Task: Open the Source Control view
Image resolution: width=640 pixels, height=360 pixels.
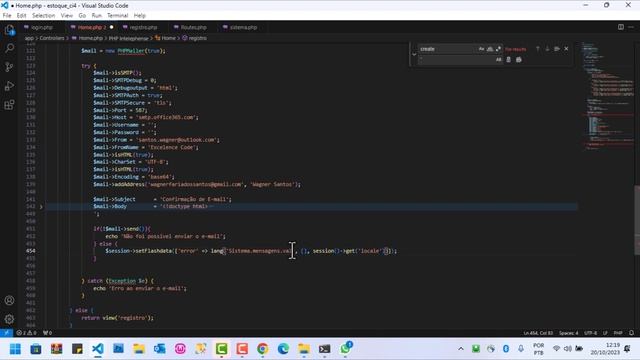Action: point(9,67)
